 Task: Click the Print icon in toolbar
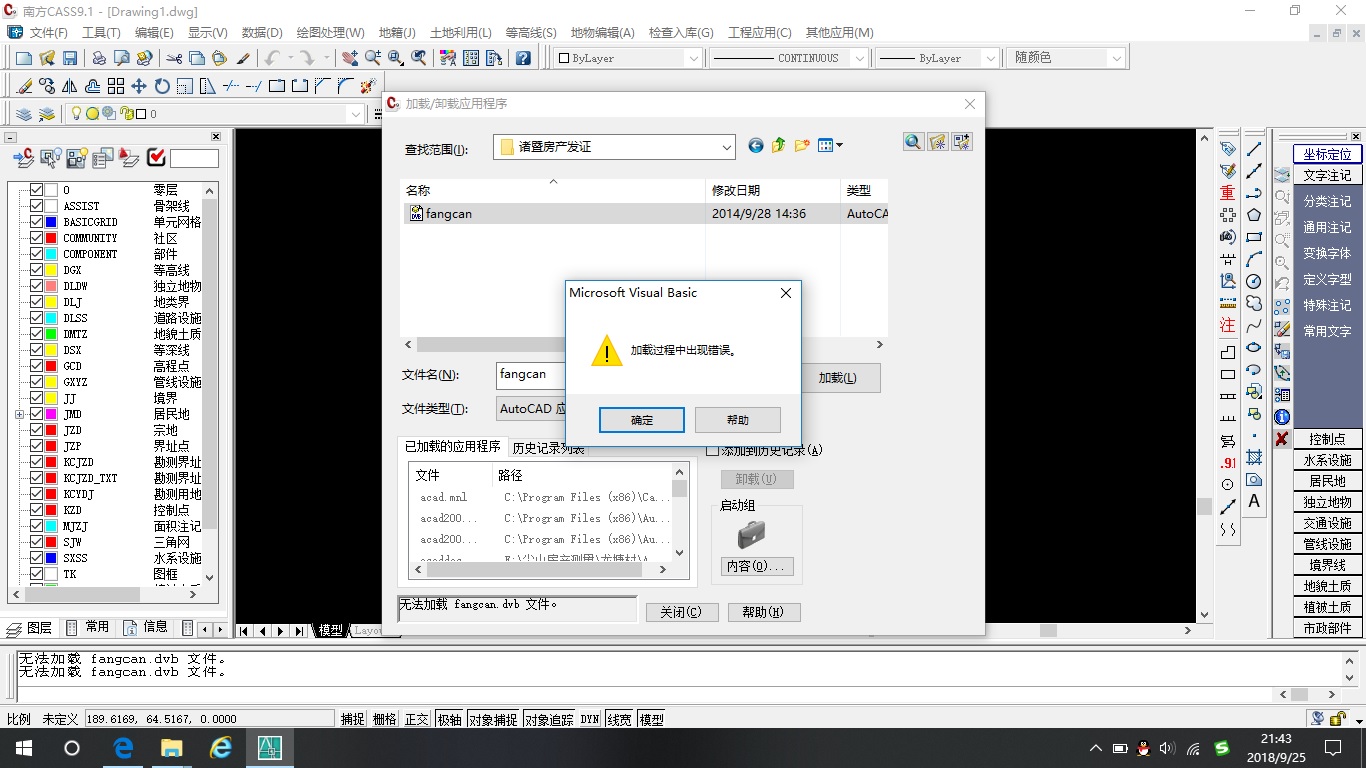pyautogui.click(x=99, y=59)
